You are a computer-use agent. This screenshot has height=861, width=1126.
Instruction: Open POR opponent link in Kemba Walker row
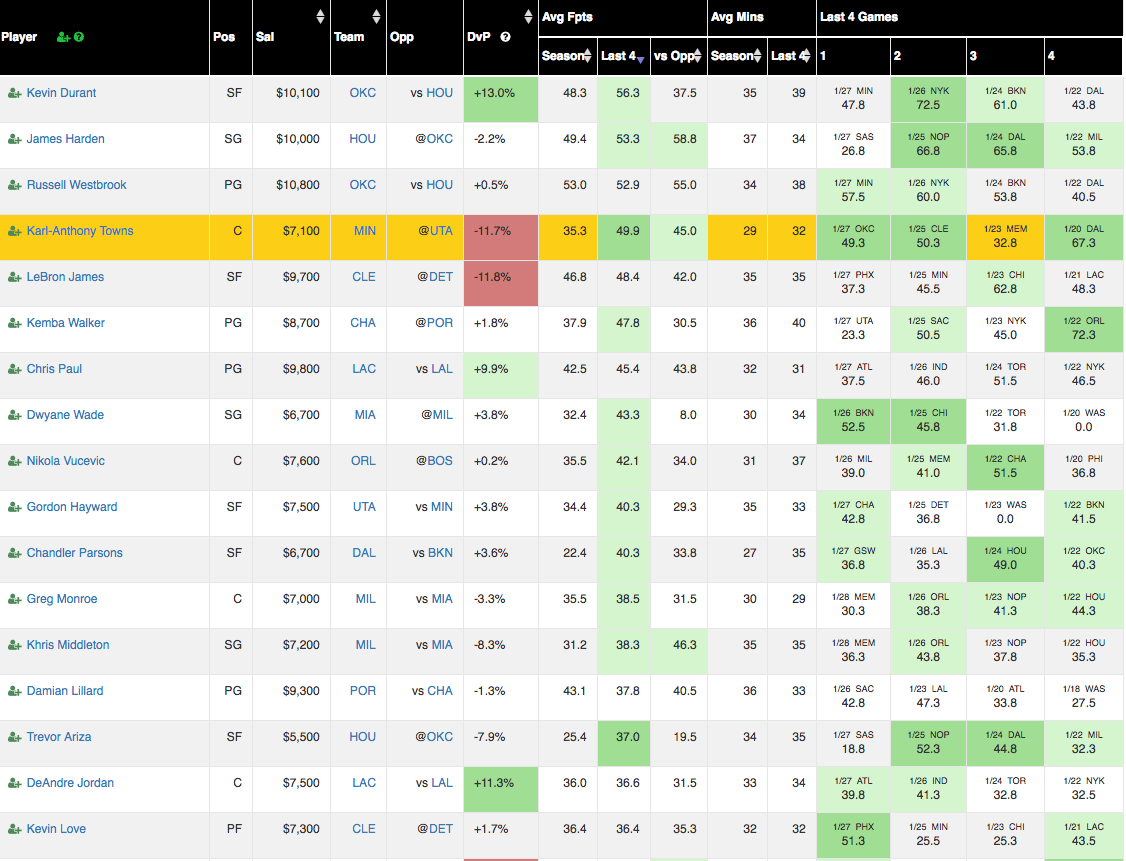pos(440,323)
